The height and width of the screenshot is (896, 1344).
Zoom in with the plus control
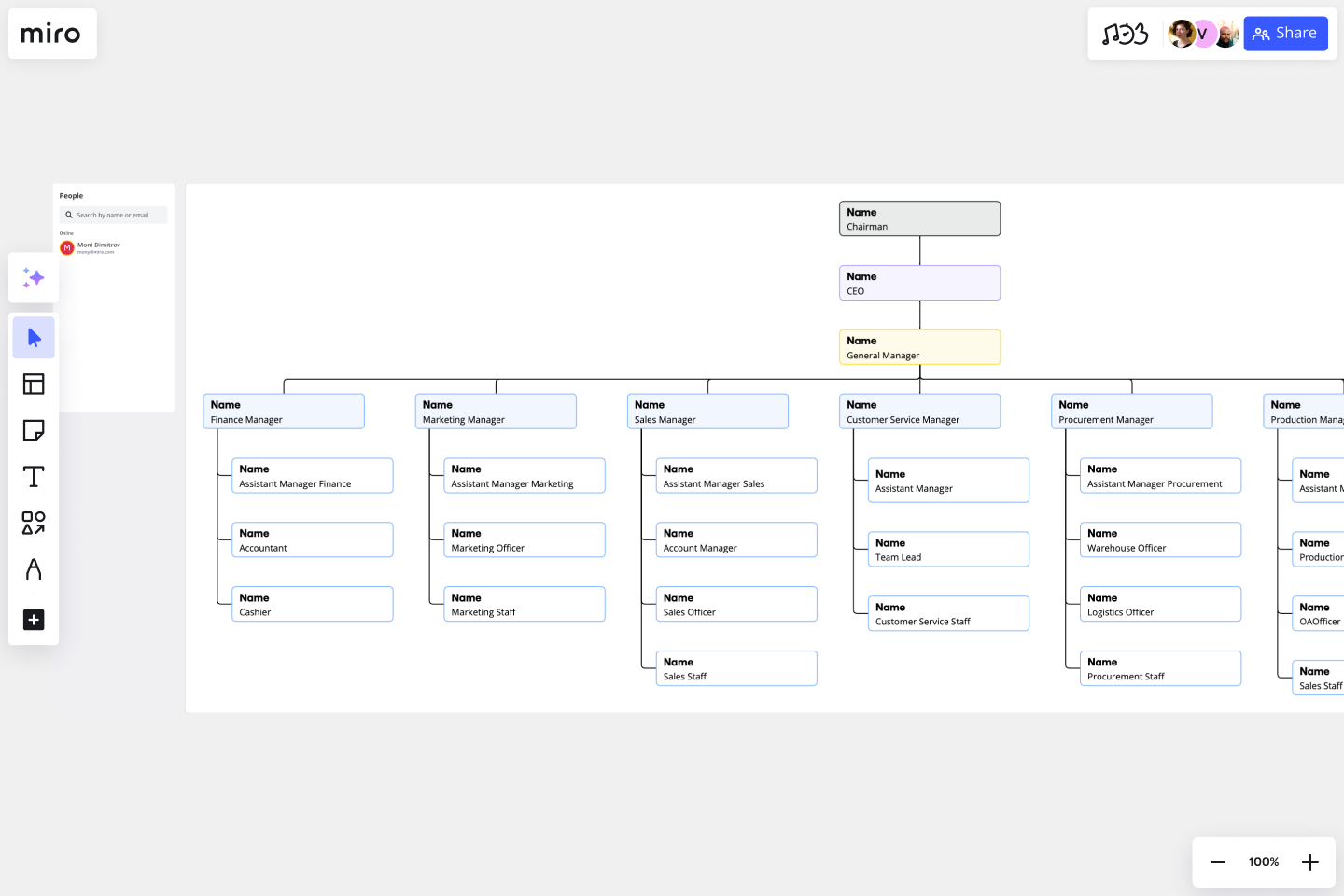point(1309,861)
